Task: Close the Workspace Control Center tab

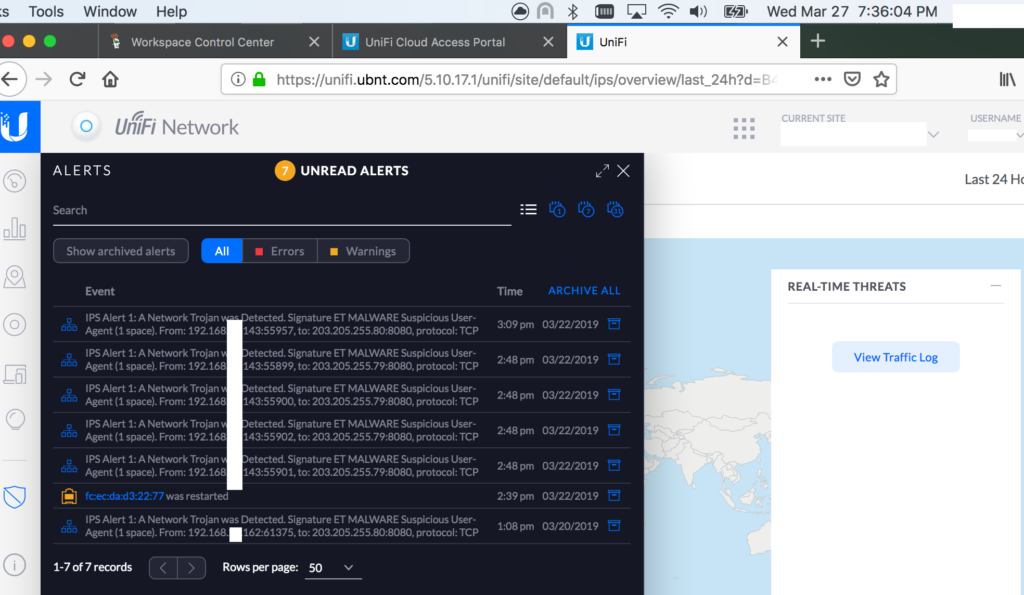Action: pyautogui.click(x=314, y=42)
